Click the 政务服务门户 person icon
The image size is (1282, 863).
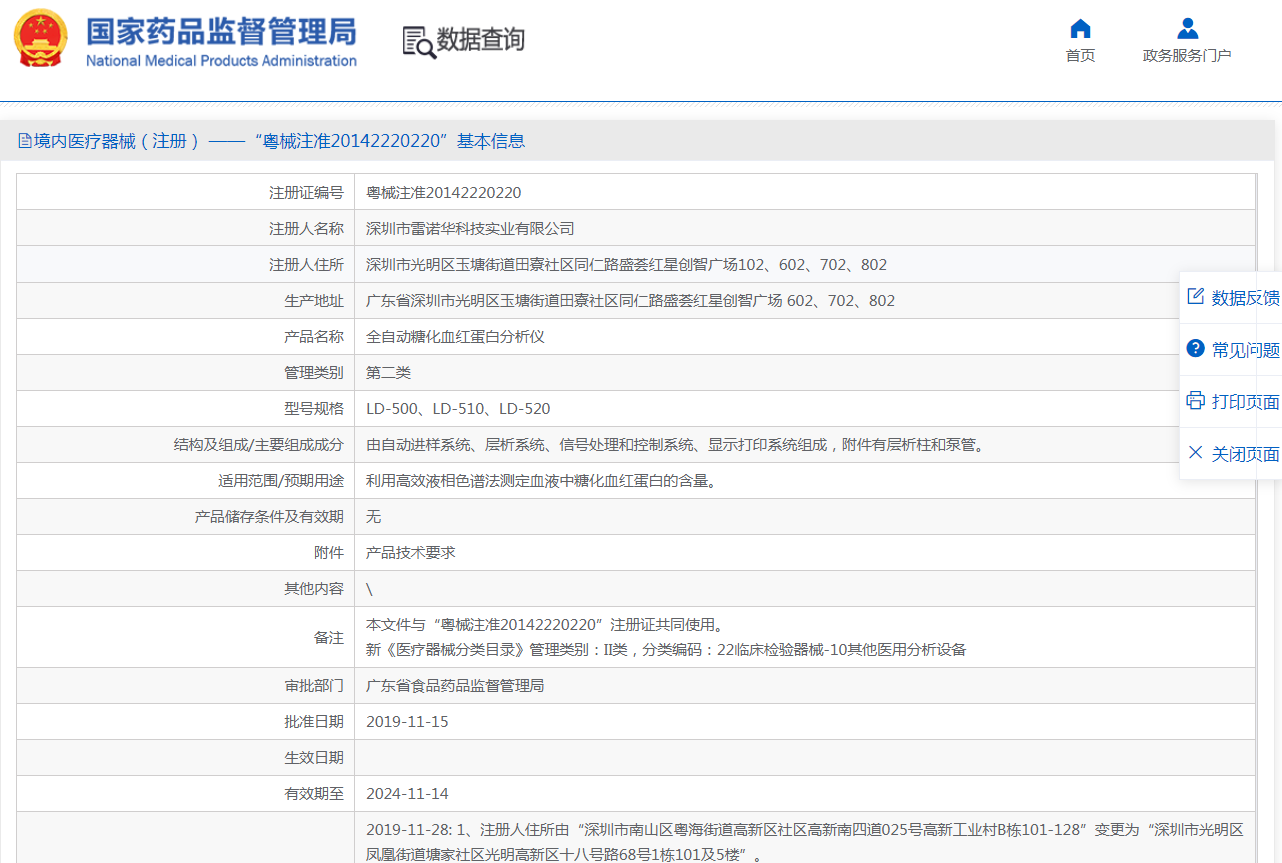click(x=1187, y=28)
